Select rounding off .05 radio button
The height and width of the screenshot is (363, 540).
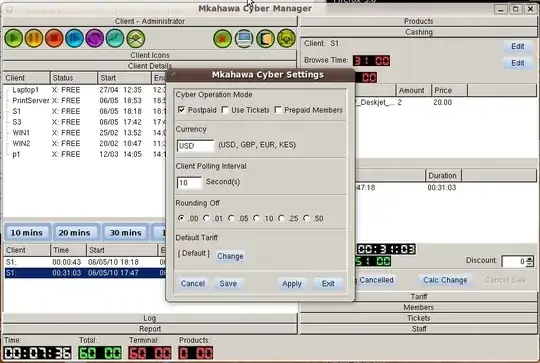click(x=231, y=218)
